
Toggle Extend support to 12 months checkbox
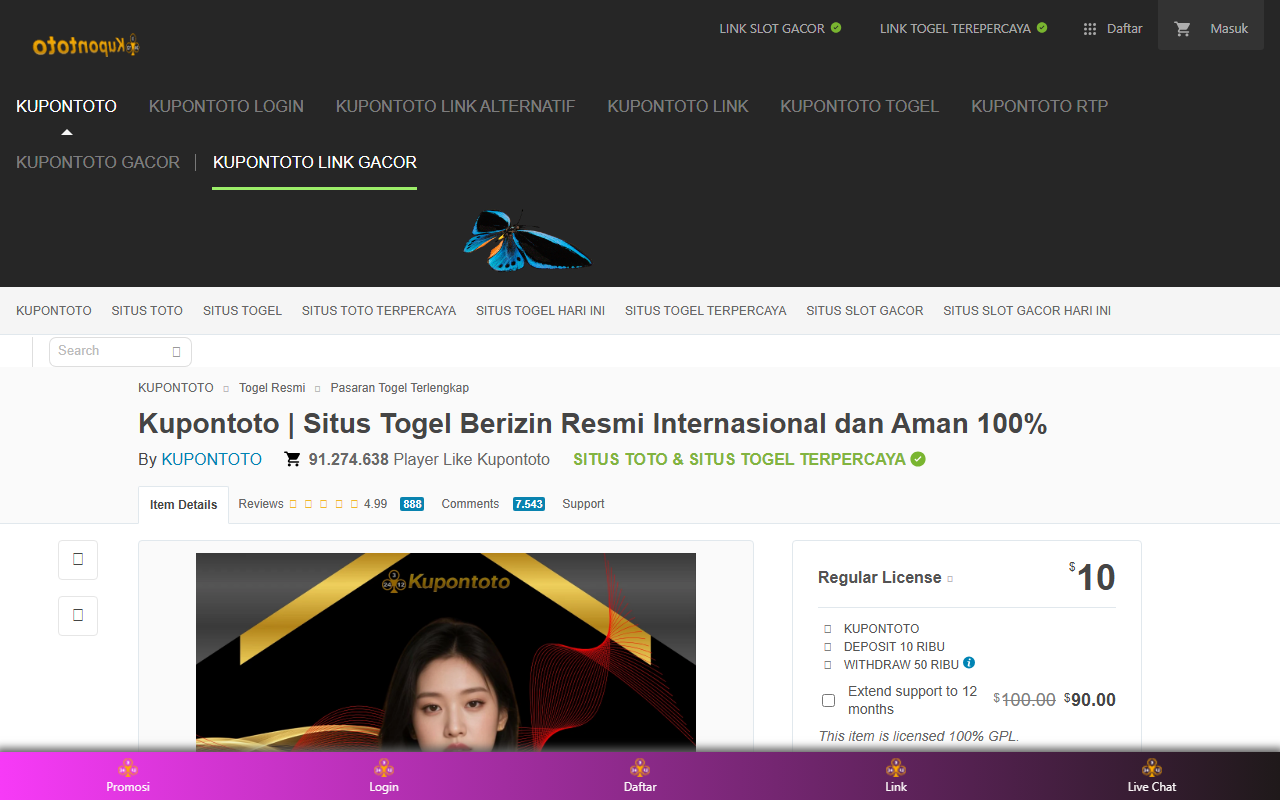828,700
